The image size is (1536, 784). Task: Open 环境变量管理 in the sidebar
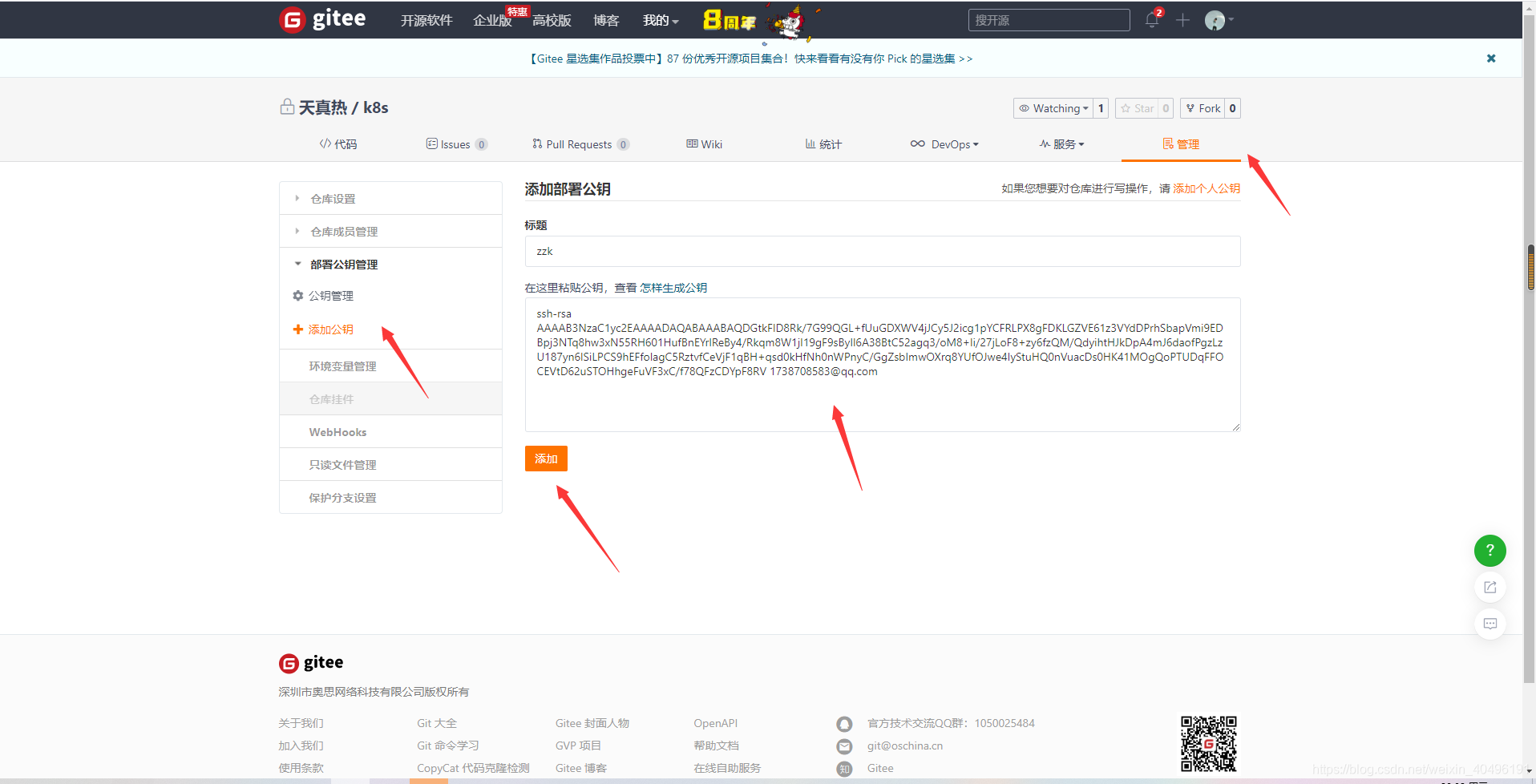(390, 366)
